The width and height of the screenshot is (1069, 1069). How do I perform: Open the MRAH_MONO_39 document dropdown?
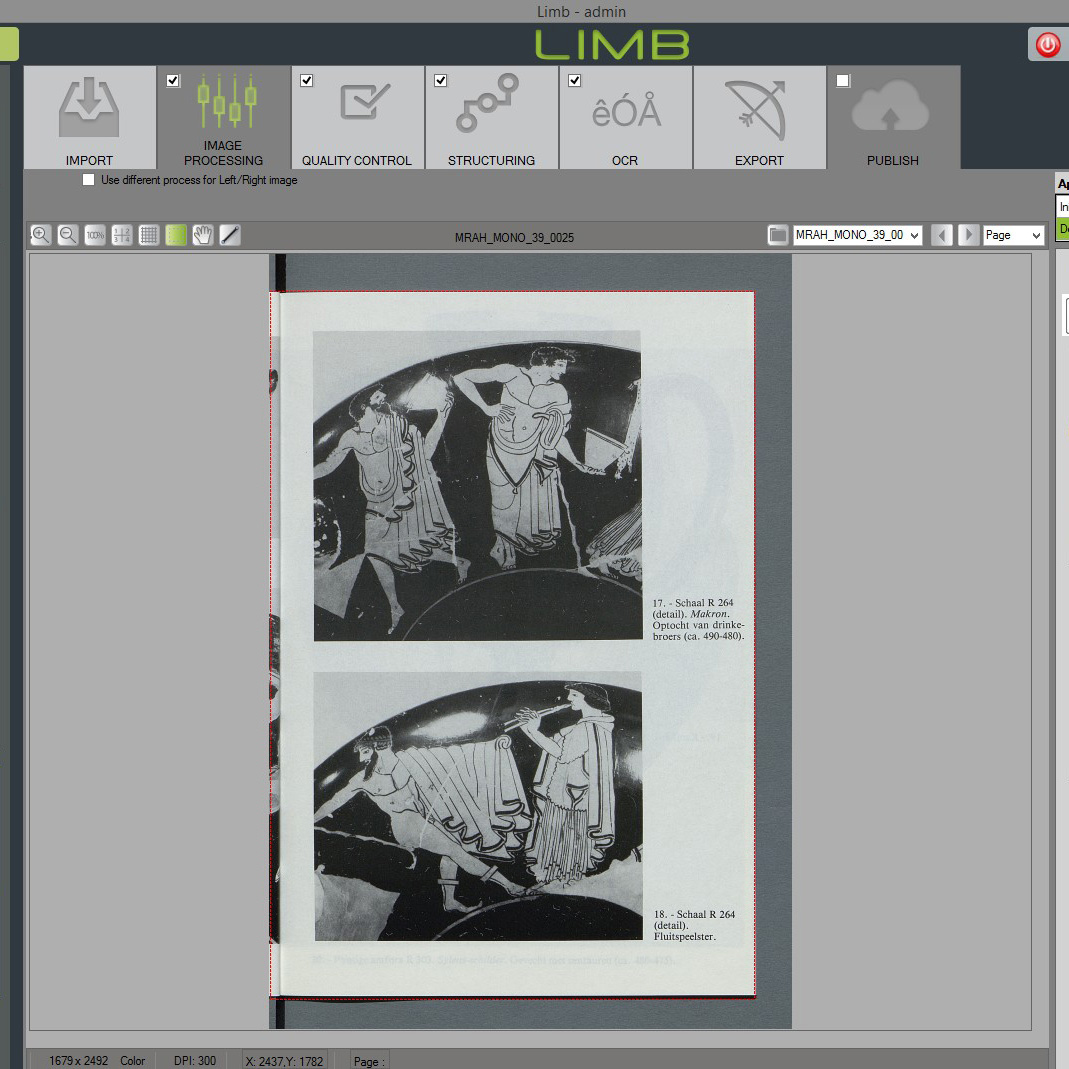tap(857, 235)
